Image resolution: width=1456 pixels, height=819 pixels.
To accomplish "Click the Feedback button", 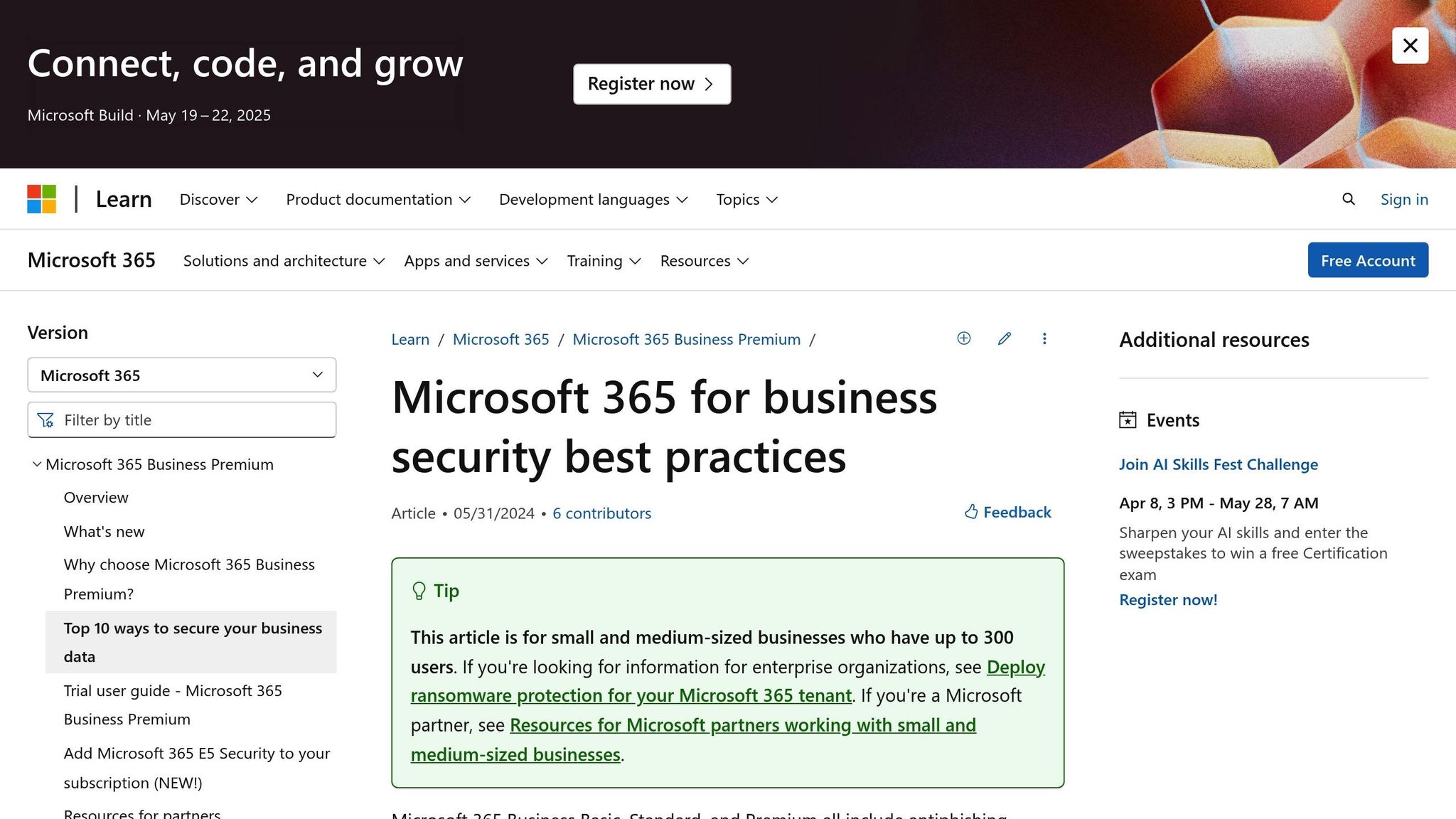I will pyautogui.click(x=1007, y=512).
